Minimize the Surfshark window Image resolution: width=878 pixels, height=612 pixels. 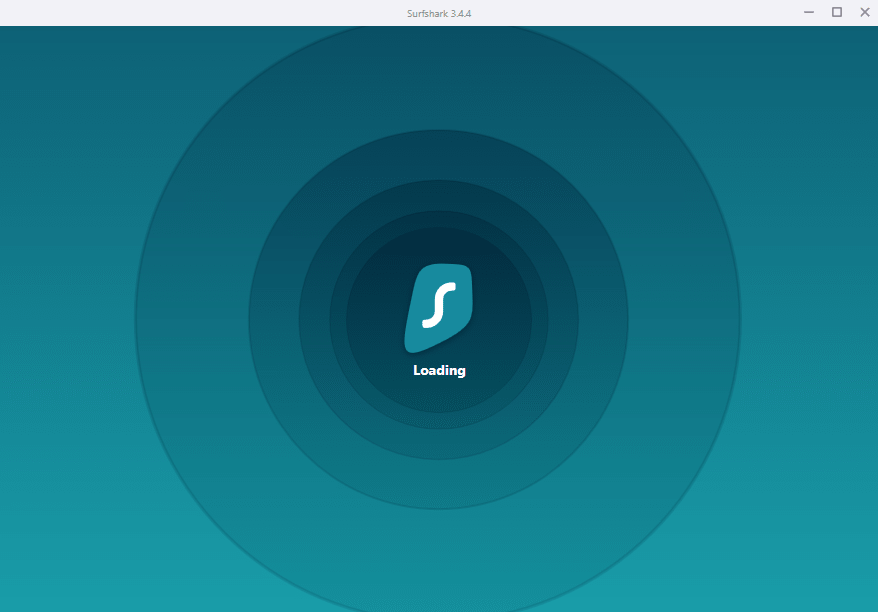pos(809,12)
